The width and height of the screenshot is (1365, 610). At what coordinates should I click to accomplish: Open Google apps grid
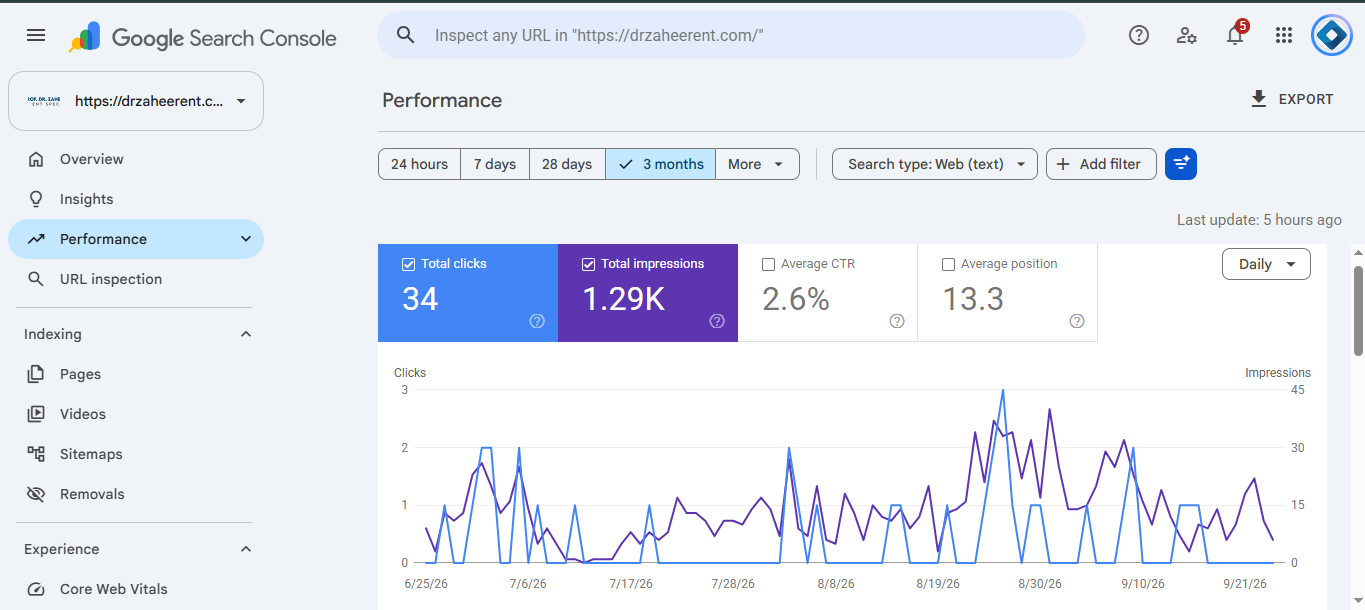click(1284, 35)
